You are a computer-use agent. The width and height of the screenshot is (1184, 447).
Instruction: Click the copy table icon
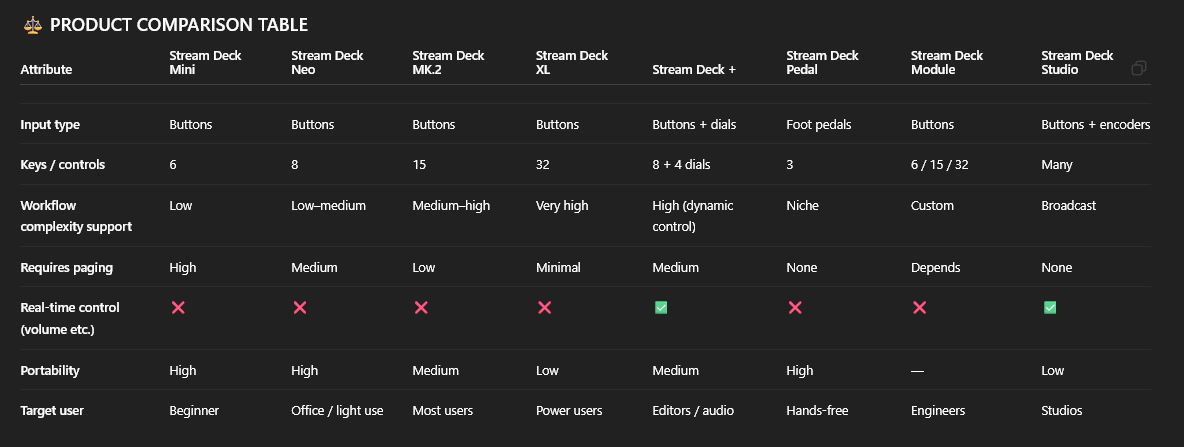[x=1138, y=69]
